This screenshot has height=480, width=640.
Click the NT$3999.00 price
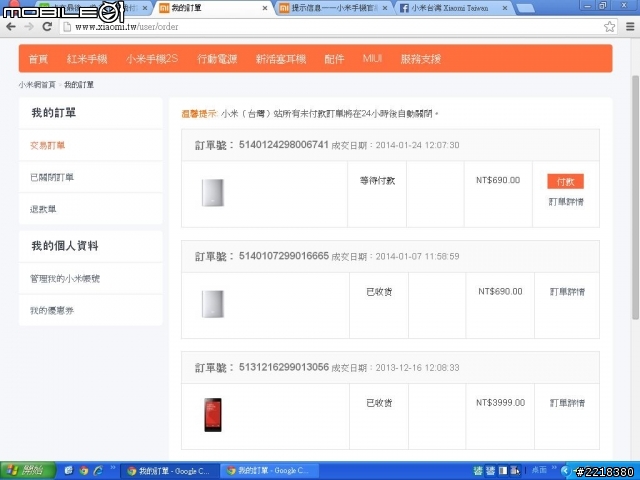click(500, 402)
